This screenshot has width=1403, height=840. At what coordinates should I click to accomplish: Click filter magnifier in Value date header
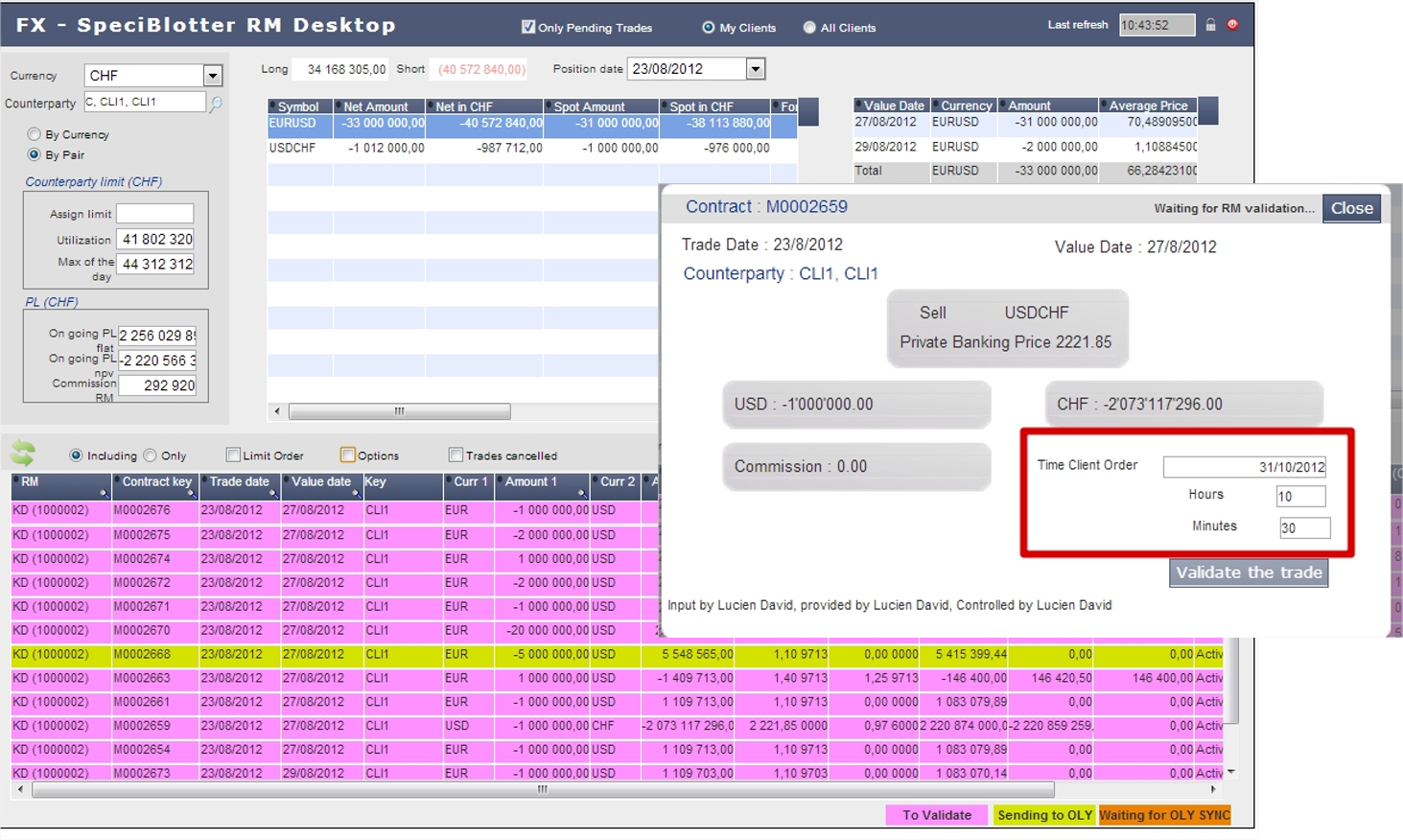356,493
